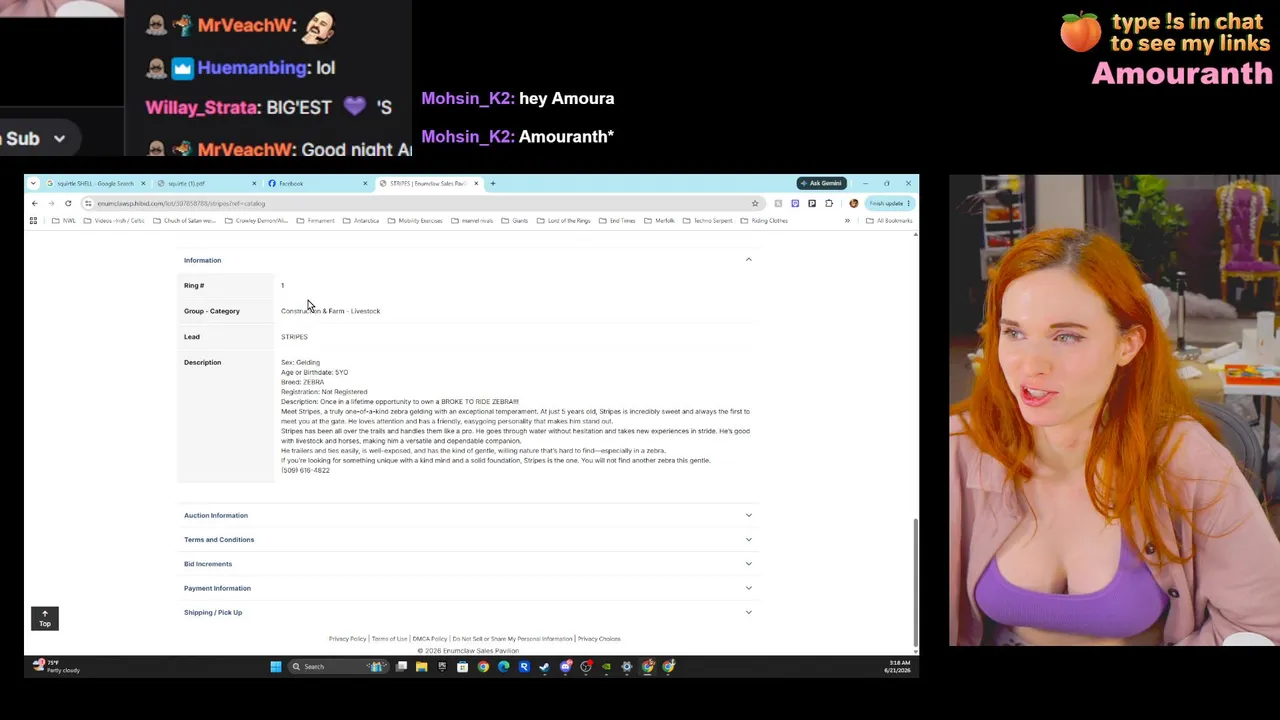This screenshot has width=1280, height=720.
Task: Open the weather widget showing 75°F
Action: 56,666
